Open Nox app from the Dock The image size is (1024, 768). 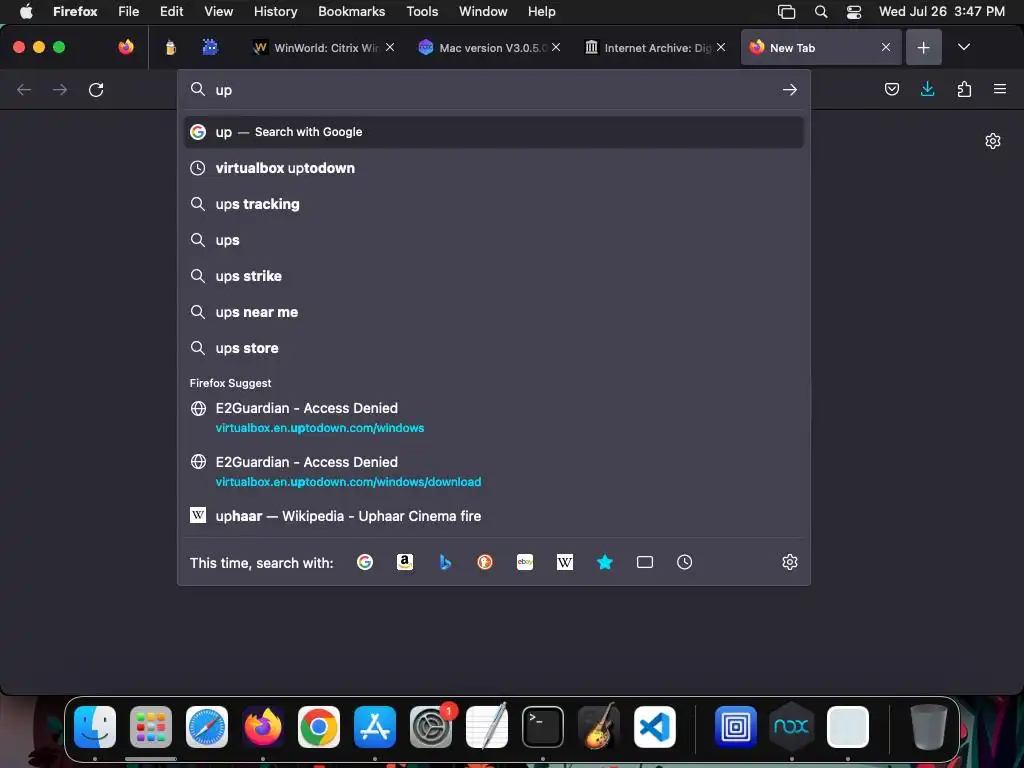[791, 727]
